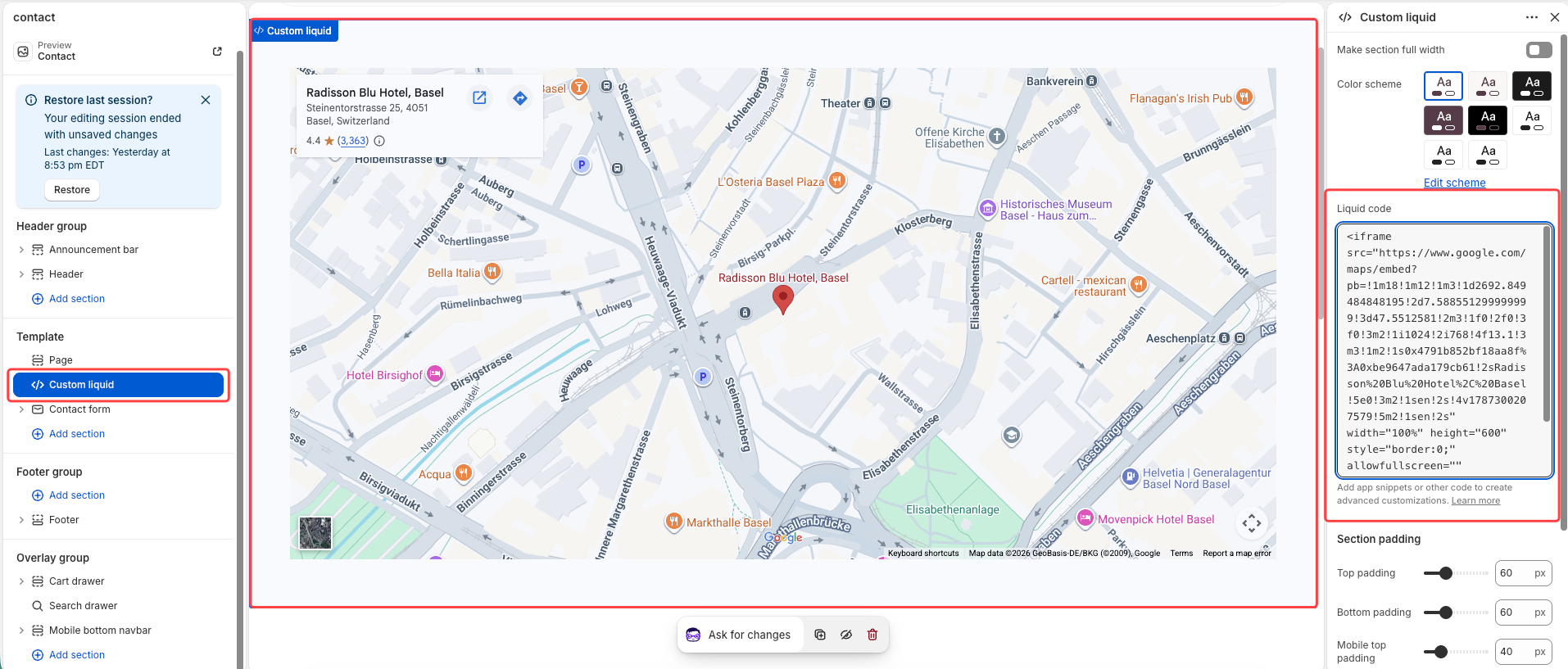Click into the Liquid code text area

click(1443, 350)
